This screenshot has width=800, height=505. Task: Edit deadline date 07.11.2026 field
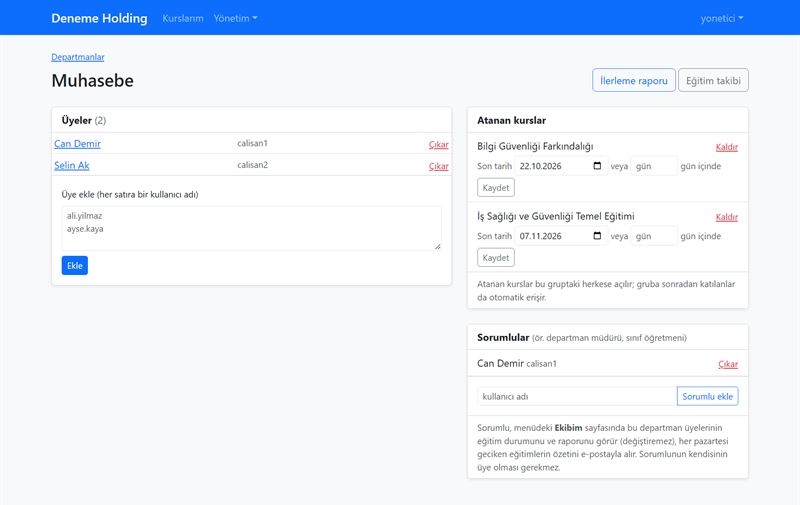[x=561, y=236]
